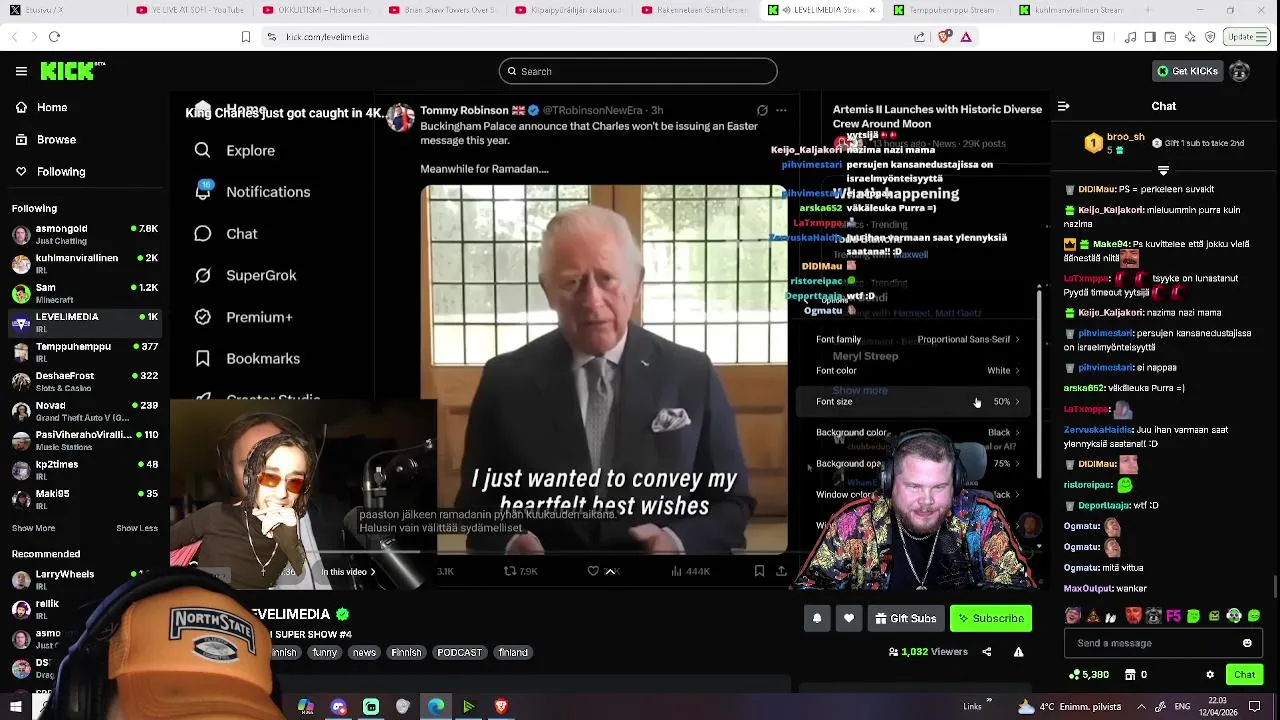Click the funny stream tag

pos(324,652)
